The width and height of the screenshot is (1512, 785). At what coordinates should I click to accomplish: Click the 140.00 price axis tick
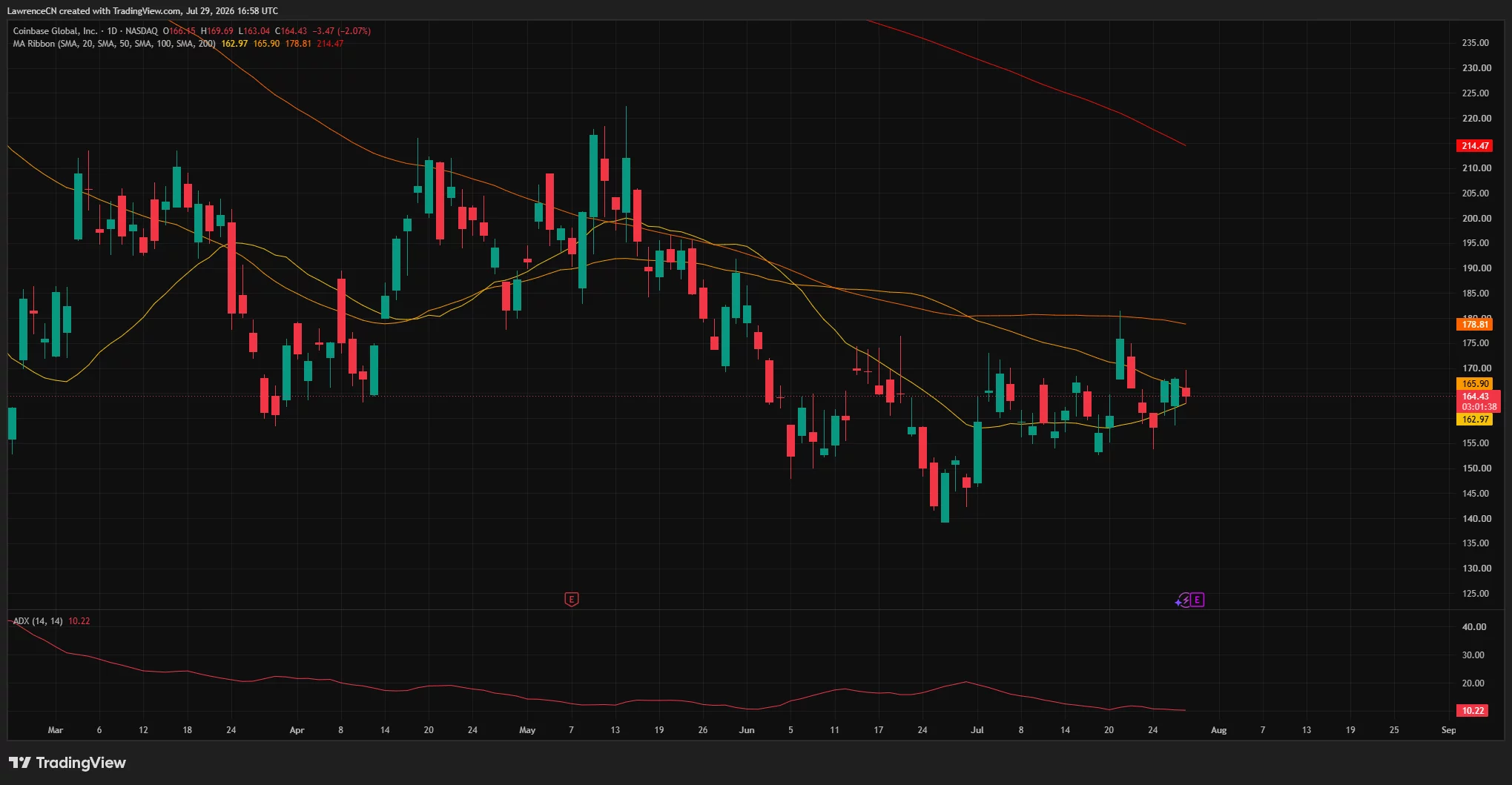click(x=1476, y=519)
